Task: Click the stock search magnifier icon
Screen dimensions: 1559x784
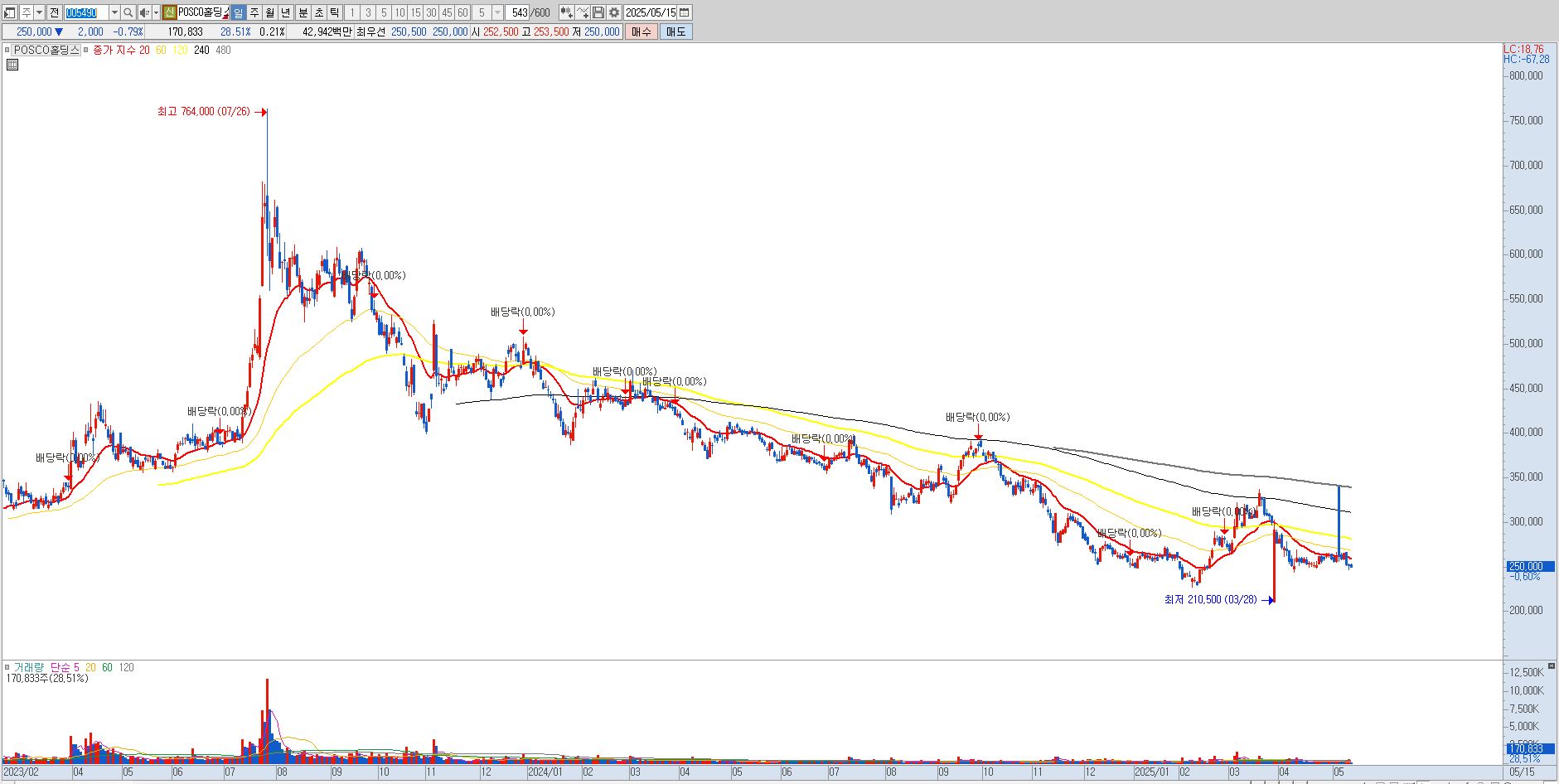Action: point(128,12)
